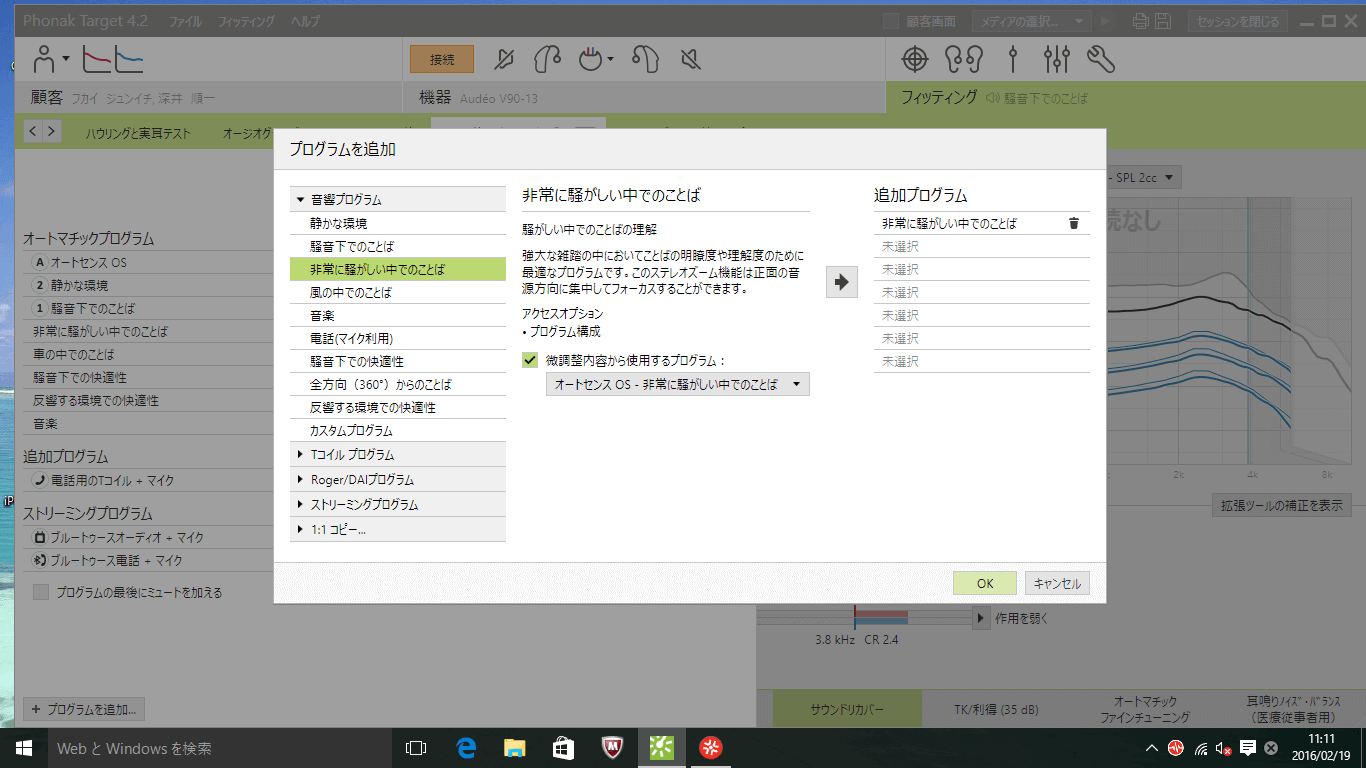Open the plug-shaped accessories icon

pos(596,60)
